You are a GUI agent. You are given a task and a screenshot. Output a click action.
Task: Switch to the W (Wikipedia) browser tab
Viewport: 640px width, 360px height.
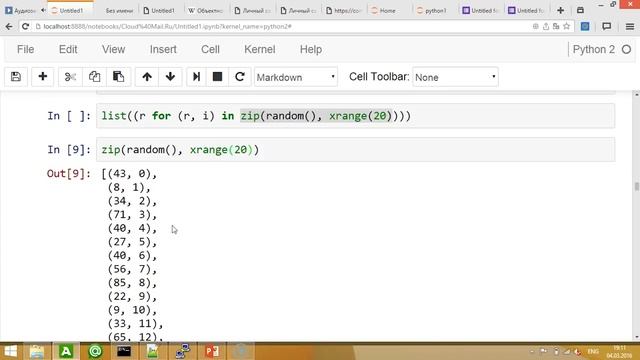pyautogui.click(x=206, y=11)
